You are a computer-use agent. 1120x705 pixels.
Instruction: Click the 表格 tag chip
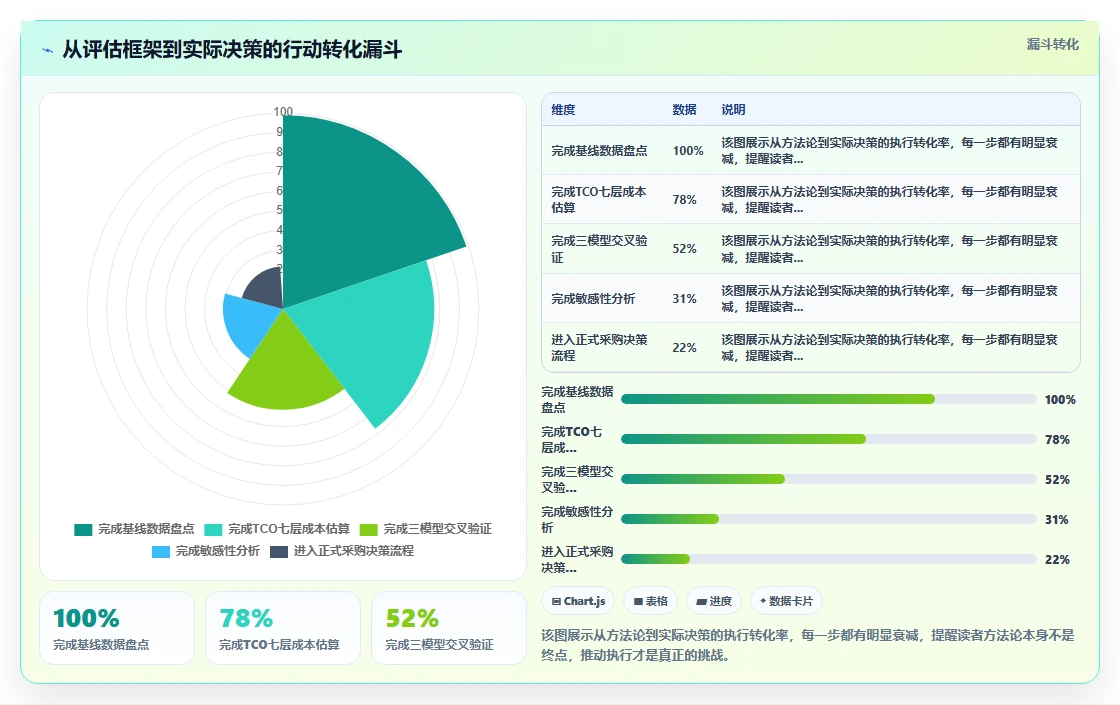[651, 601]
